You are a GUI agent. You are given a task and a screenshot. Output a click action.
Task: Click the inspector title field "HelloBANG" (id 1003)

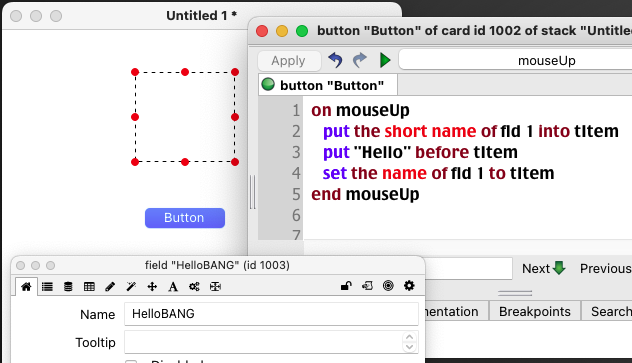click(217, 265)
